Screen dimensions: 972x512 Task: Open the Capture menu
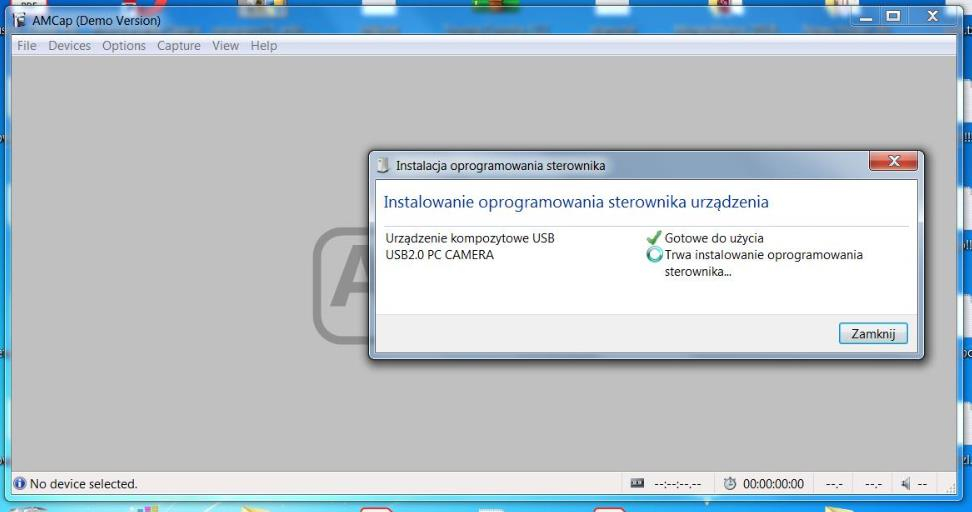pyautogui.click(x=179, y=46)
